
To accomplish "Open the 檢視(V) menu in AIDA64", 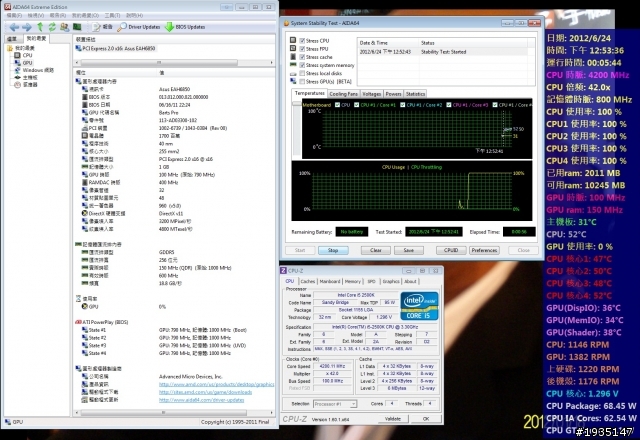I will point(36,16).
